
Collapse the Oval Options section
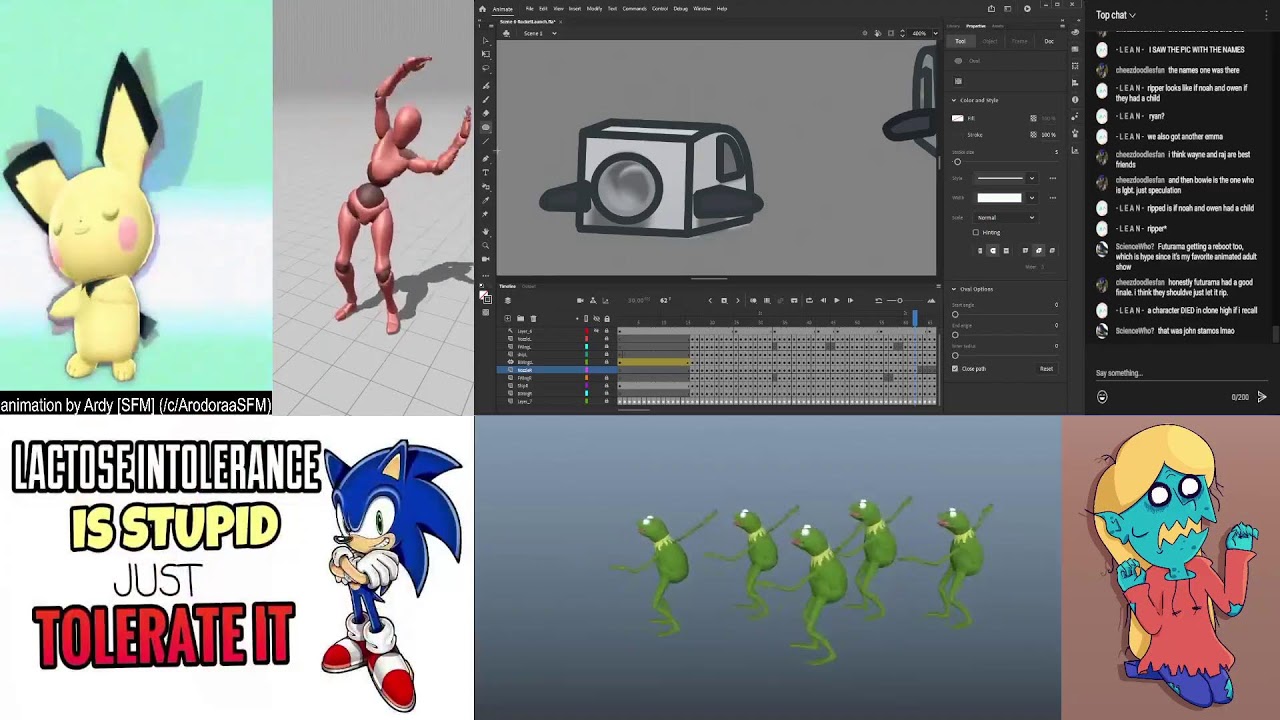pos(954,289)
